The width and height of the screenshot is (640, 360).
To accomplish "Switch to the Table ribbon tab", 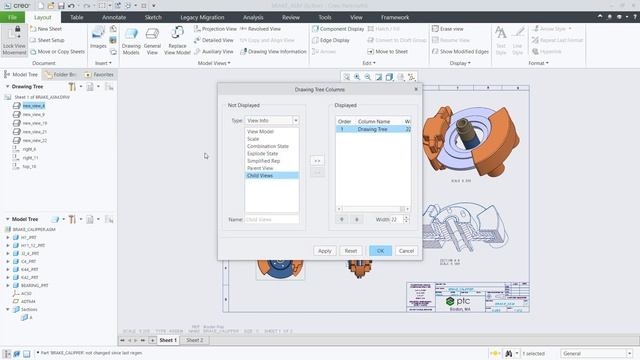I will [76, 17].
